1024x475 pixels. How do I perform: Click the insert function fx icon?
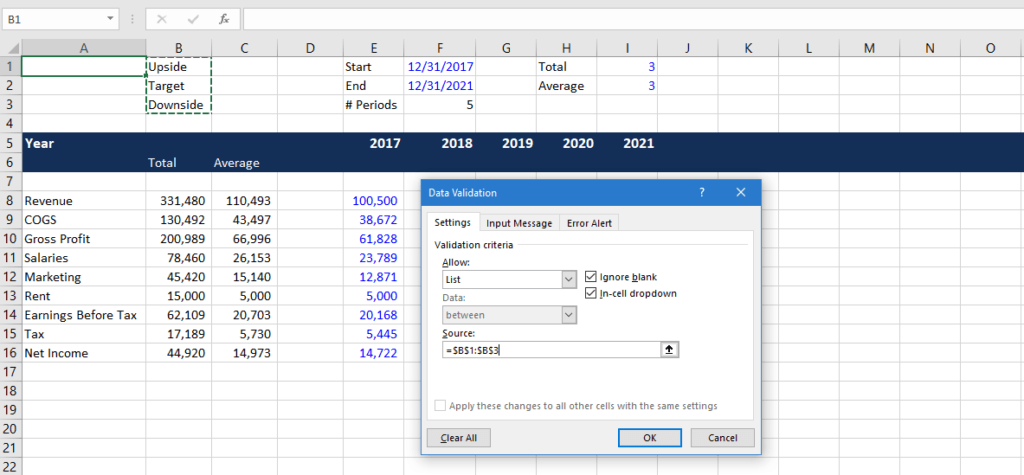[x=224, y=20]
